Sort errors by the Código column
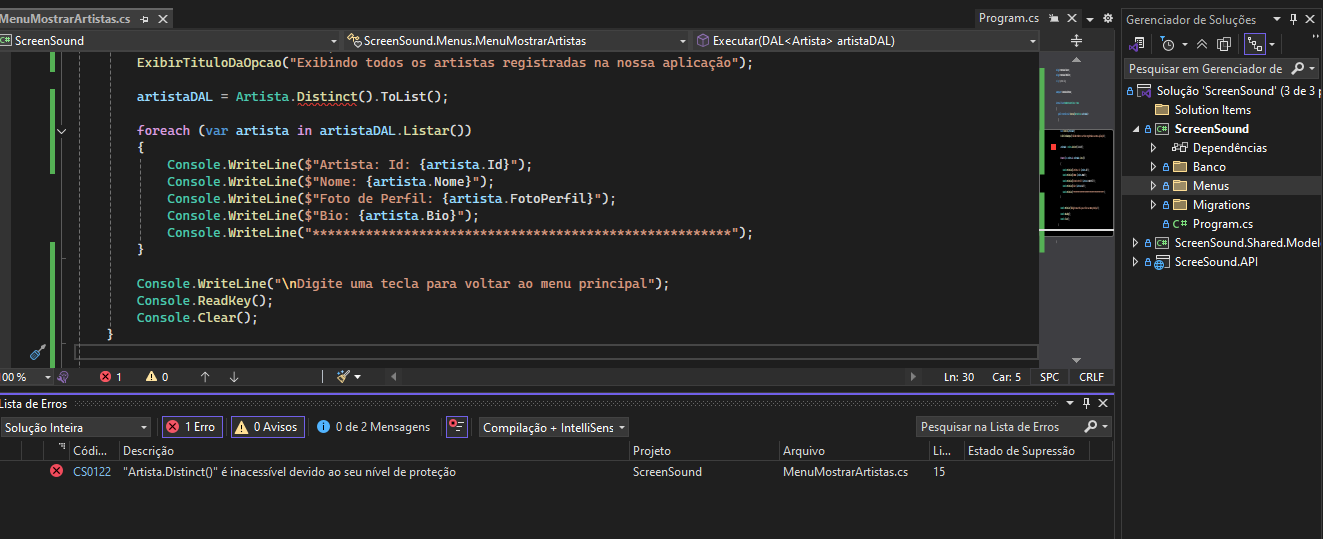The height and width of the screenshot is (539, 1323). click(x=93, y=451)
